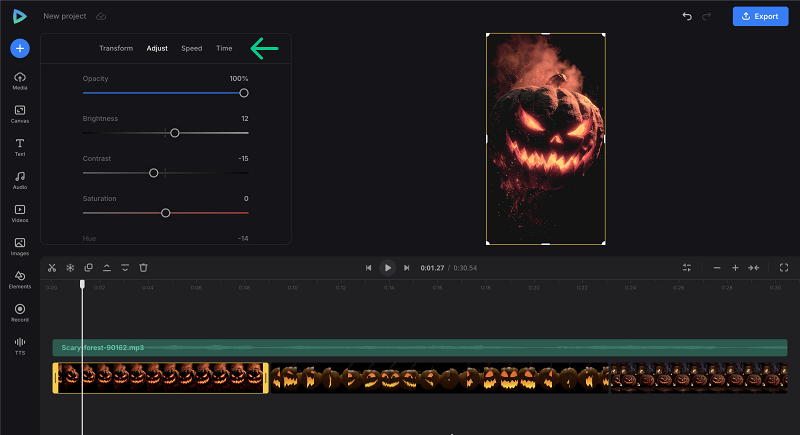Screen dimensions: 800x435
Task: Click the Brightness slider handle
Action: 174,133
